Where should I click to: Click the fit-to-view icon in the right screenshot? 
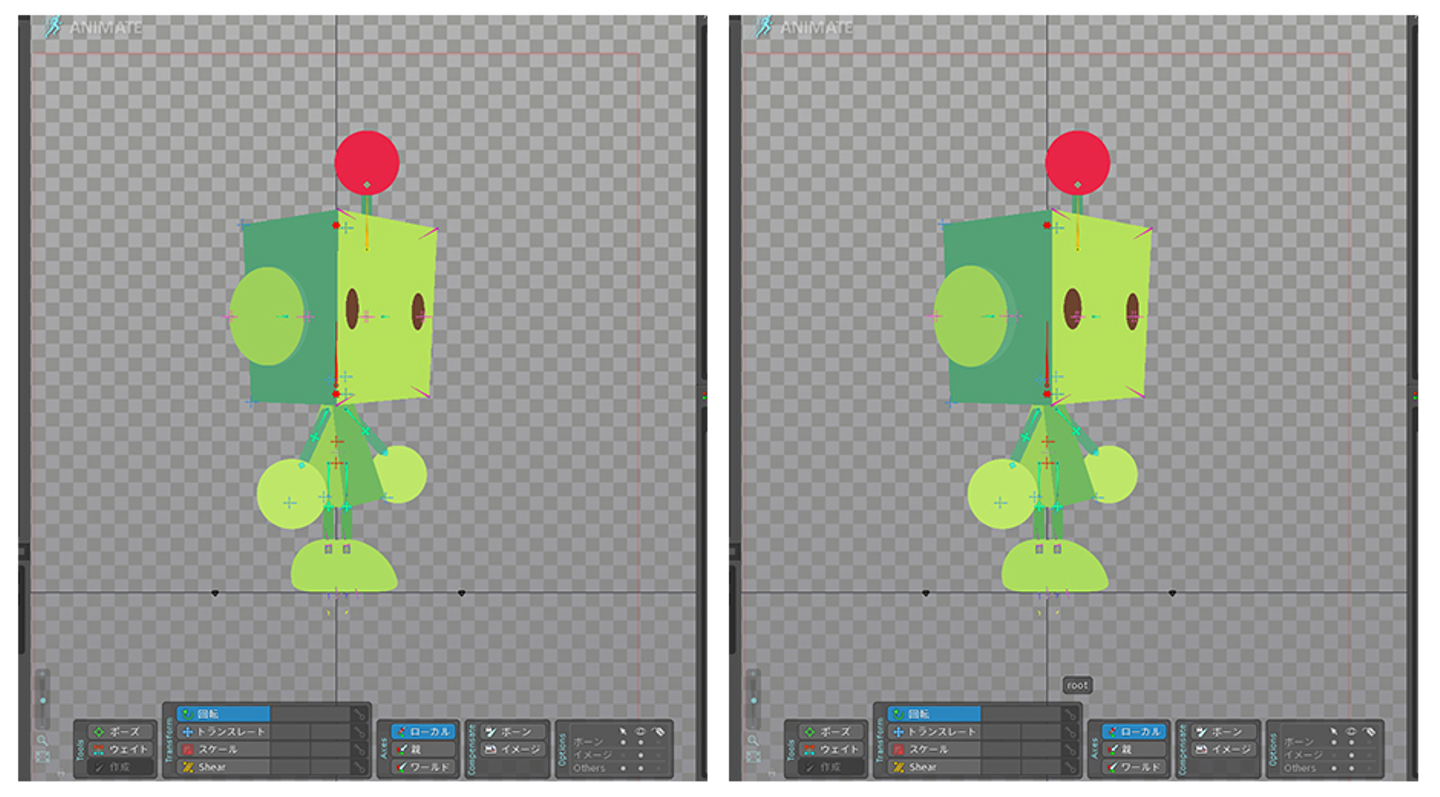click(x=753, y=757)
